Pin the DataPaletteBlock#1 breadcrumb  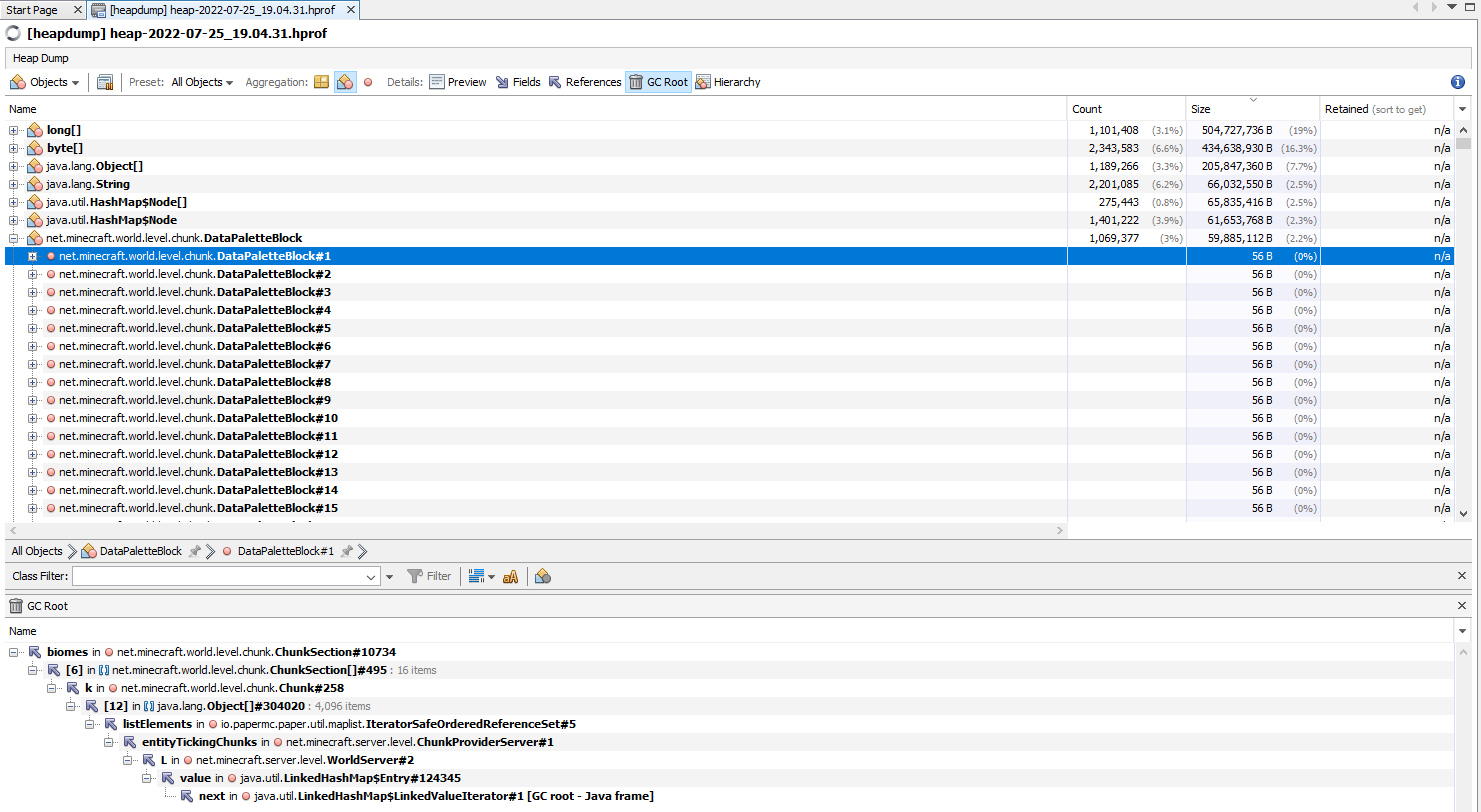point(346,551)
